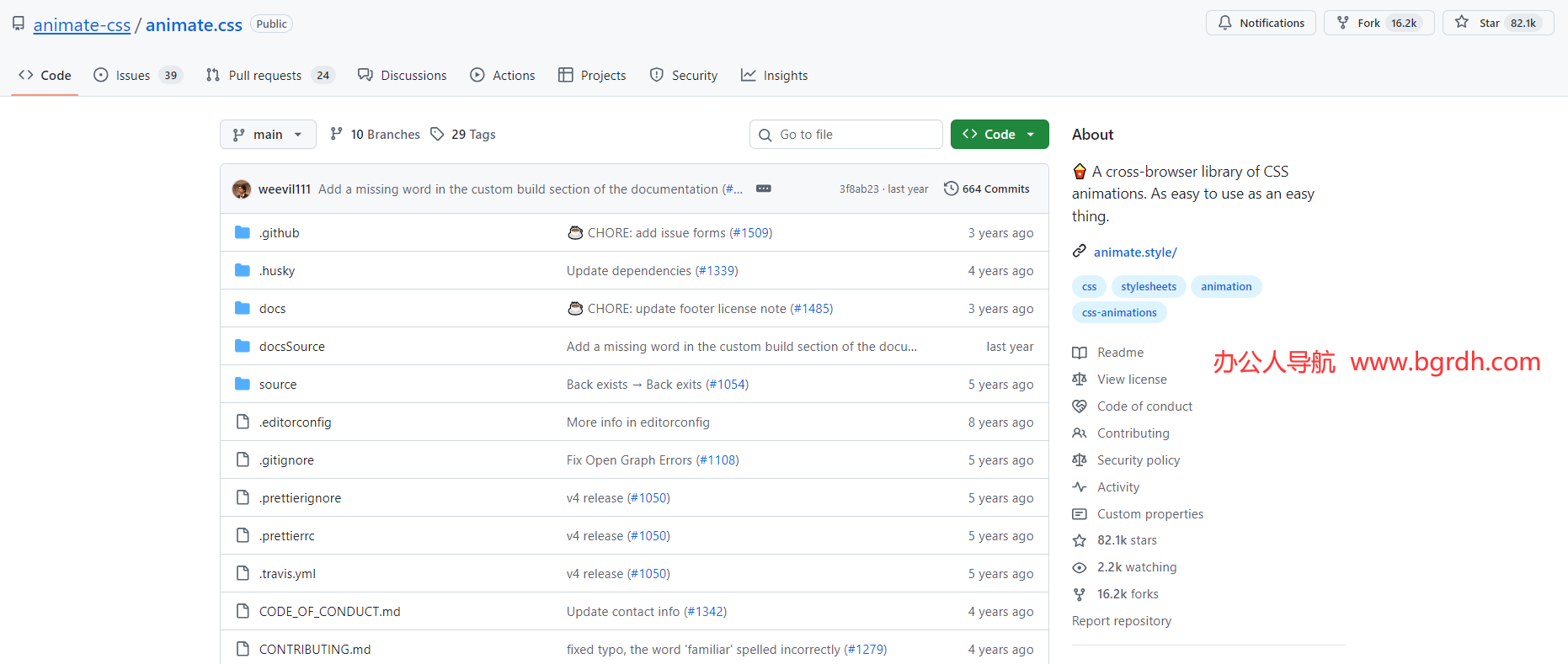
Task: Click Report repository link
Action: (x=1122, y=621)
